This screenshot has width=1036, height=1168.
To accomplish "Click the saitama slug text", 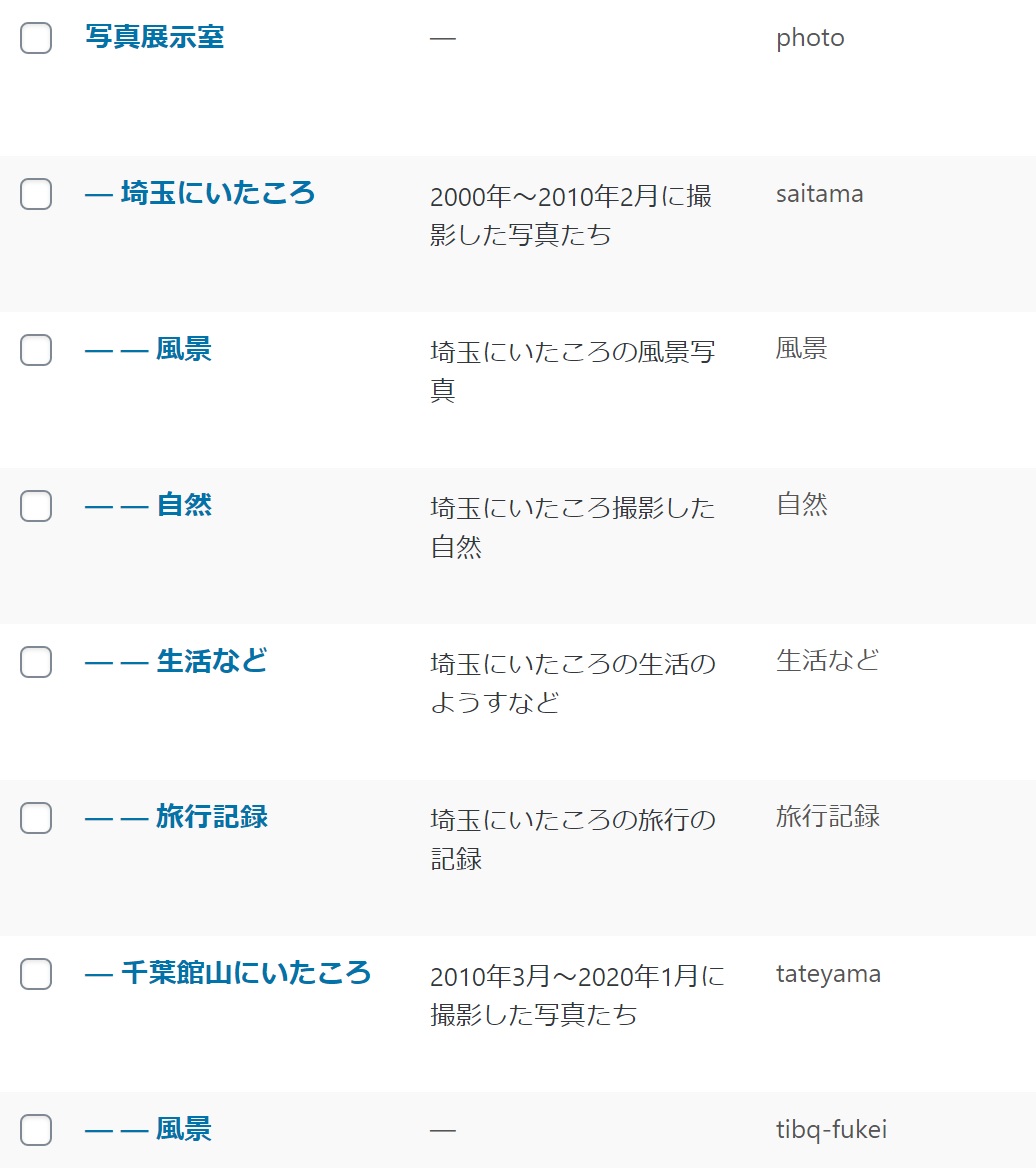I will click(819, 194).
